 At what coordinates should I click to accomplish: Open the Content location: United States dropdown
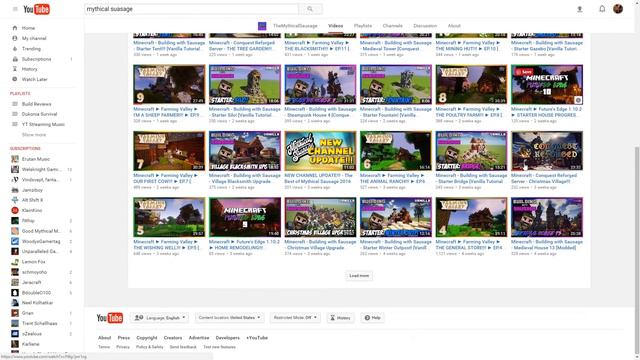pos(229,318)
